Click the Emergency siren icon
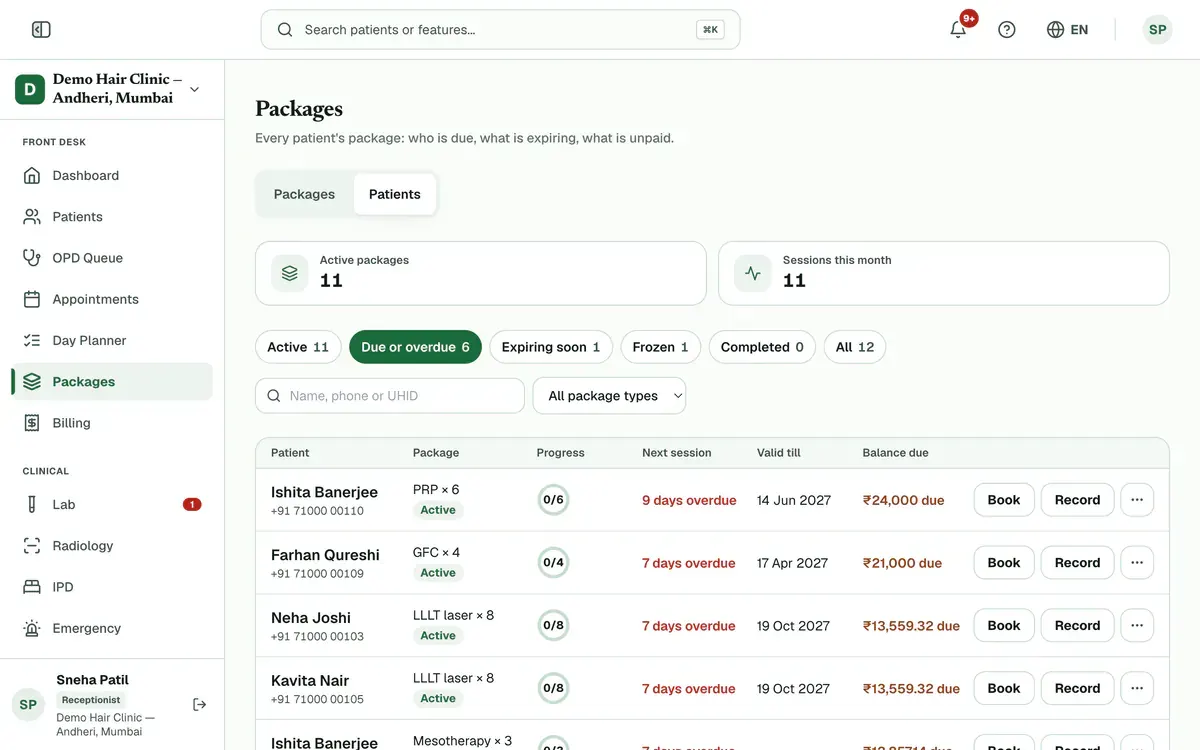Viewport: 1200px width, 750px height. tap(32, 628)
